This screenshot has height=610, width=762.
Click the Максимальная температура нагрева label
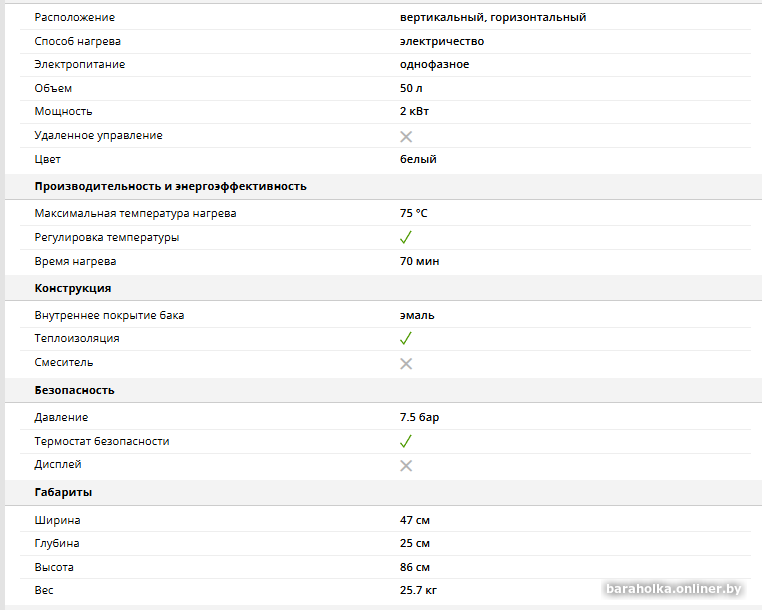[135, 213]
